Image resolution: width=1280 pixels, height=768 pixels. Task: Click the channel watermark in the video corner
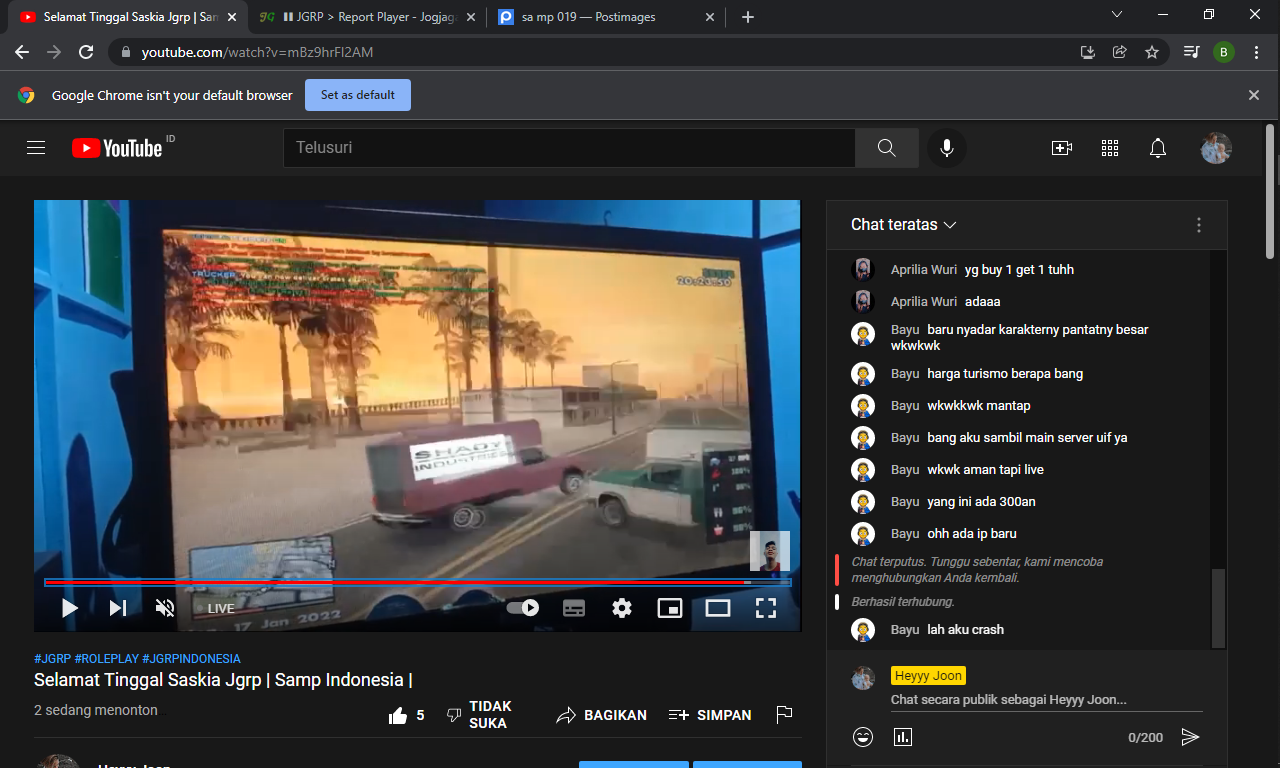pyautogui.click(x=770, y=551)
